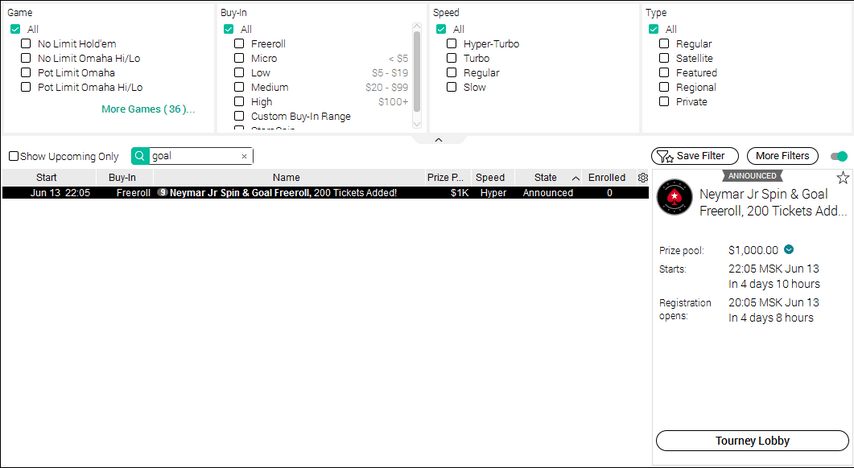Check Custom Buy-In Range option

pyautogui.click(x=239, y=116)
